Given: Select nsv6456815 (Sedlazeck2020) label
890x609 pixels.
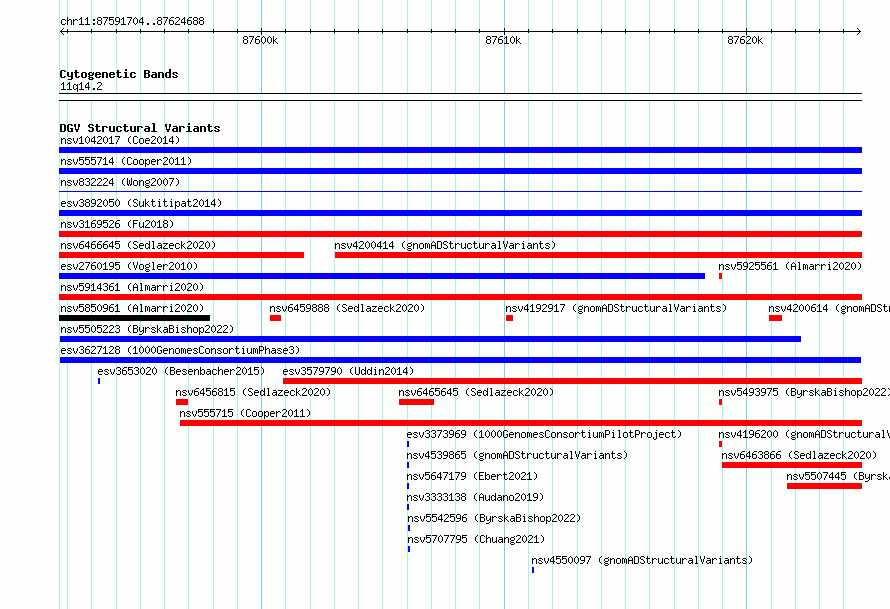Looking at the screenshot, I should (253, 392).
